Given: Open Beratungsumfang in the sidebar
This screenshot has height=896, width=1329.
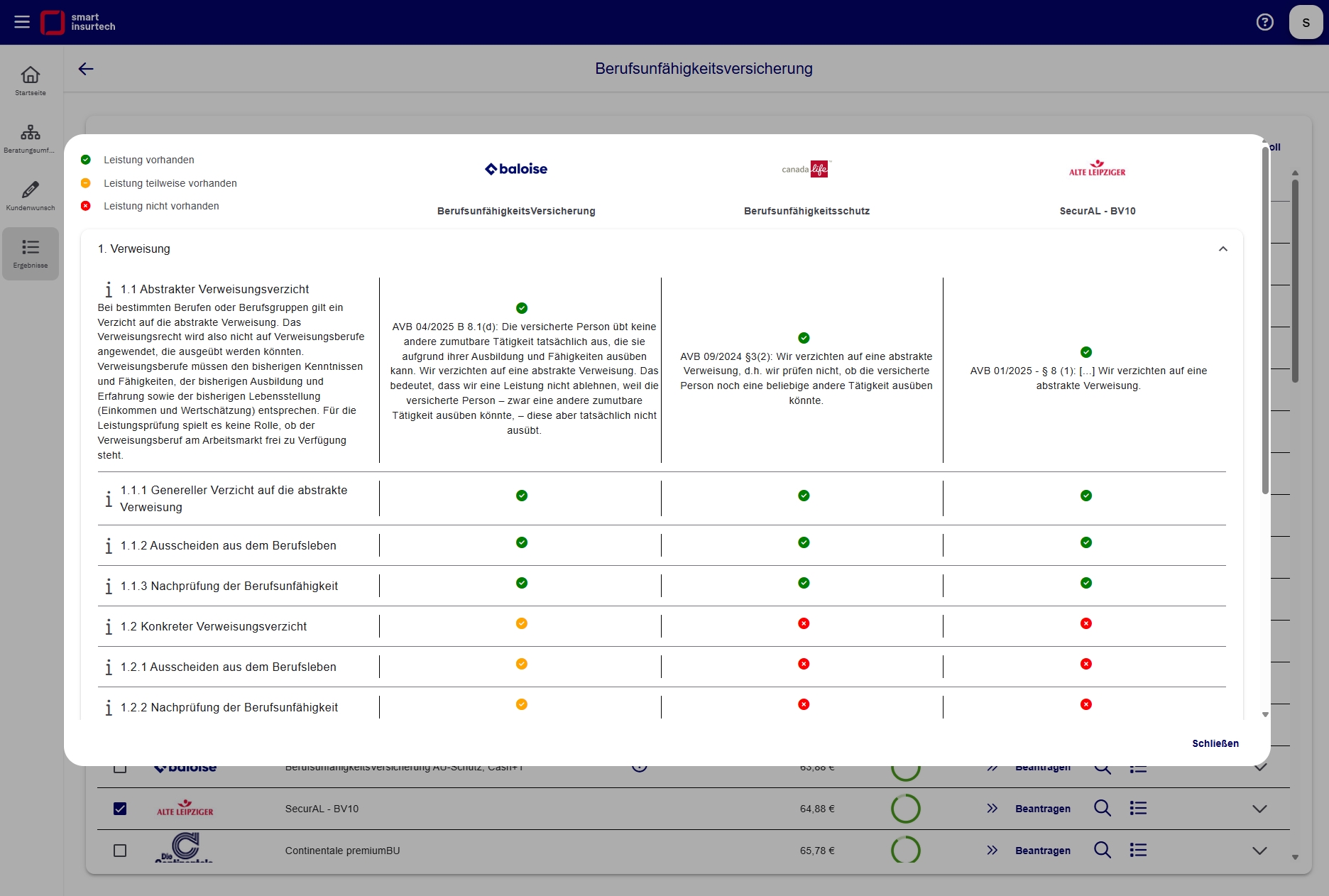Looking at the screenshot, I should click(31, 138).
